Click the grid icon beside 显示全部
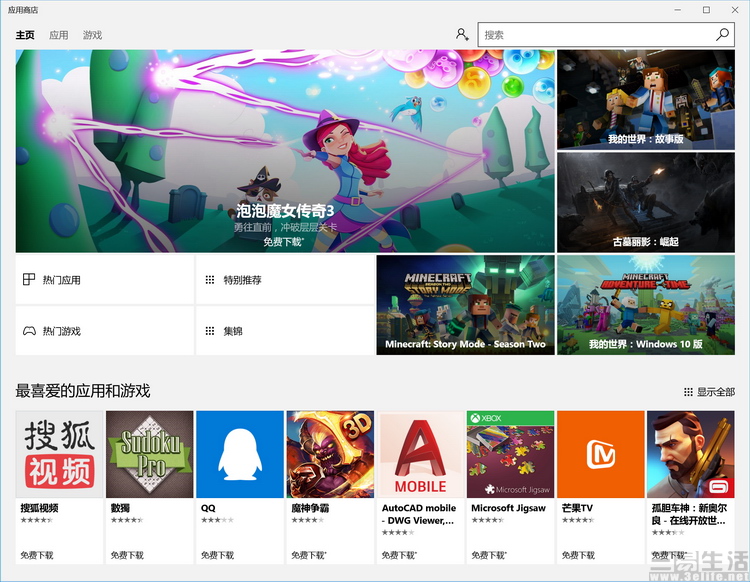 pos(688,392)
